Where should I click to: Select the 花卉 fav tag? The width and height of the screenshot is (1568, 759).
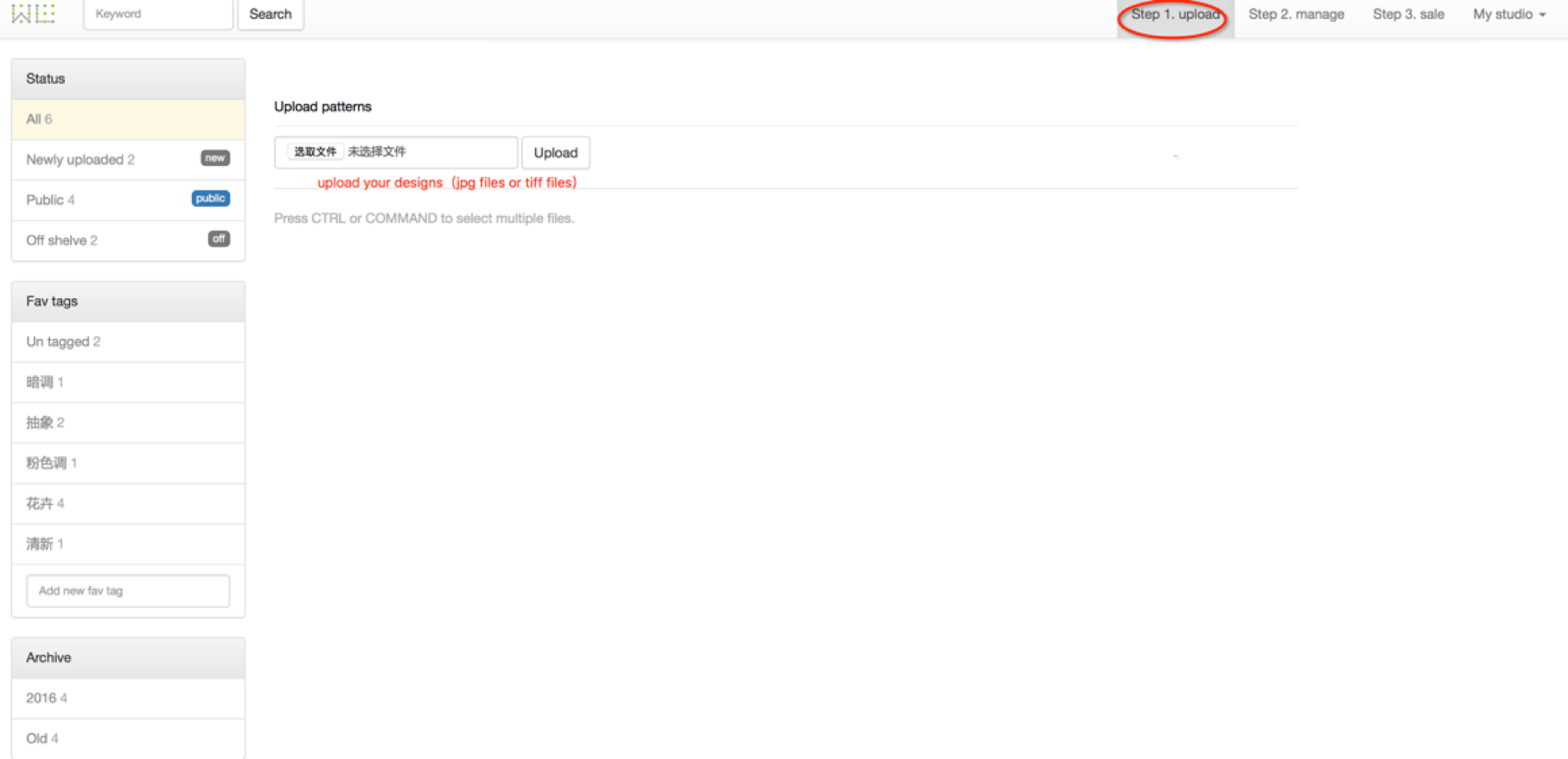tap(45, 503)
